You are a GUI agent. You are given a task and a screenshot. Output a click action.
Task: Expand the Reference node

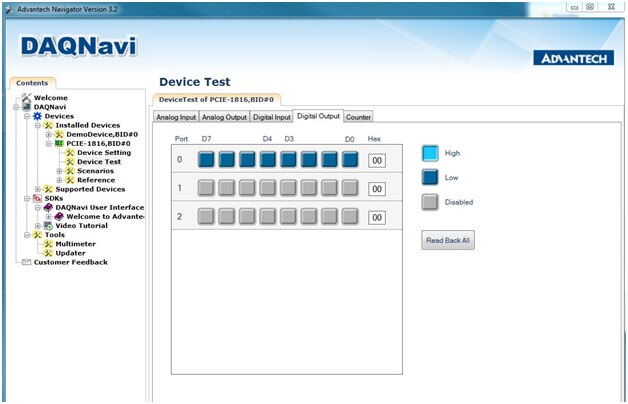[x=59, y=180]
